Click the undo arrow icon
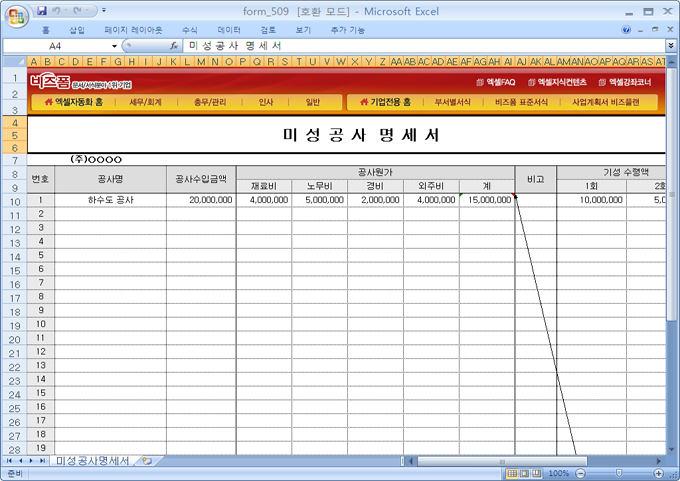 coord(58,10)
